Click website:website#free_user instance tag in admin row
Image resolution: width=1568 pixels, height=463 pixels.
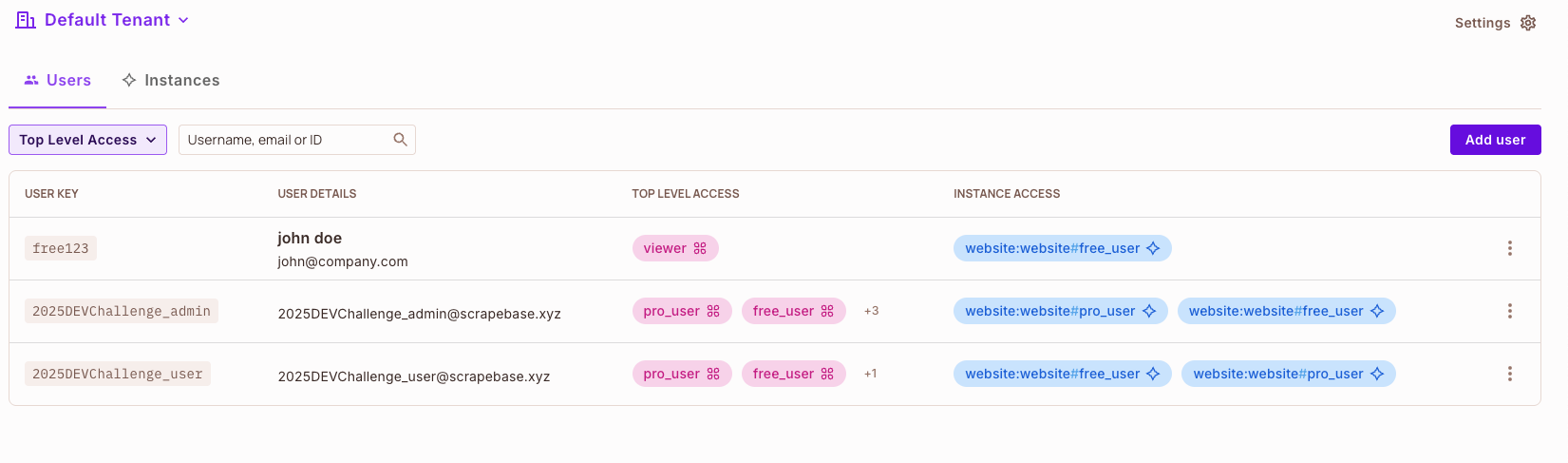[1287, 311]
